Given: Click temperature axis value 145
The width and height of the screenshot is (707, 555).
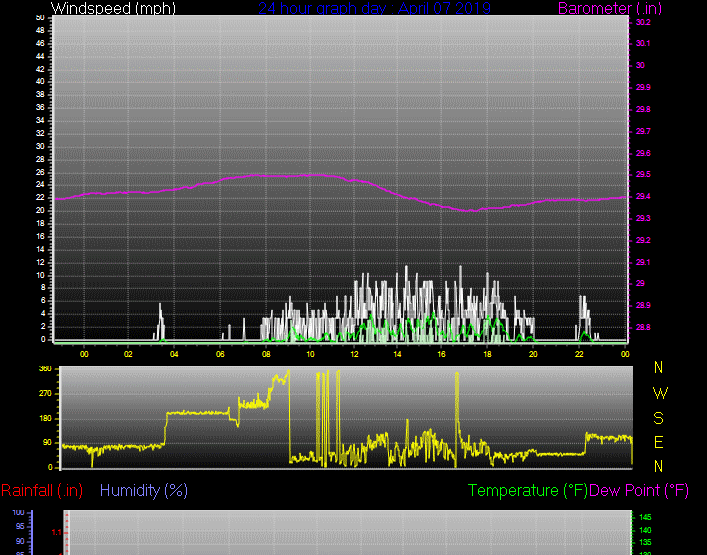Looking at the screenshot, I should tap(645, 518).
